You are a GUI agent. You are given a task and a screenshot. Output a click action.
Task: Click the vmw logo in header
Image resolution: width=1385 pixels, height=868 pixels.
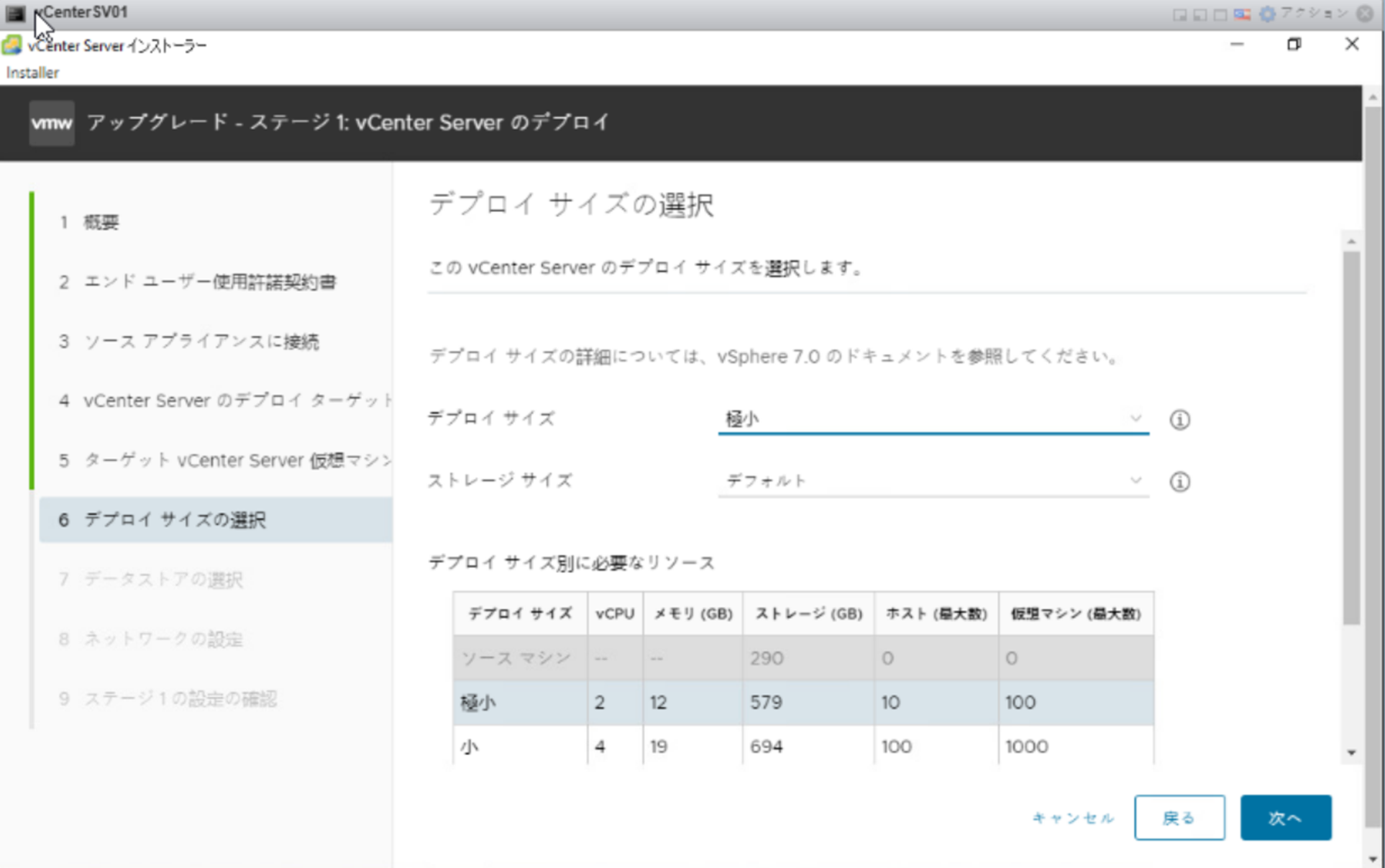pos(51,123)
